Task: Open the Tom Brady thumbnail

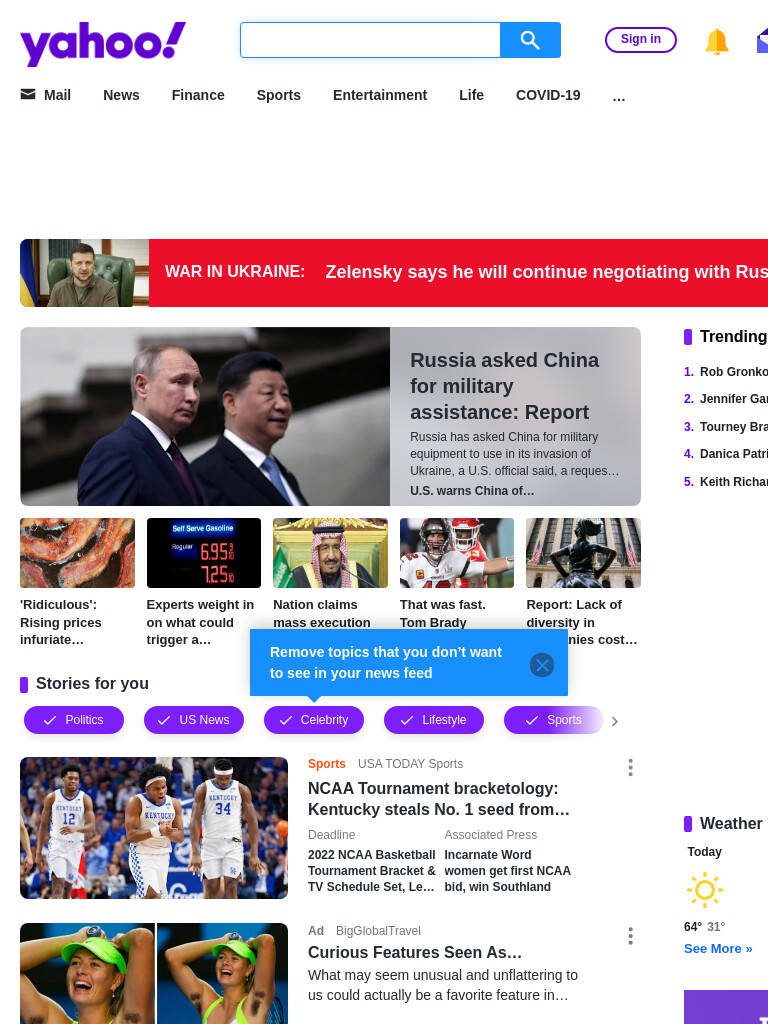Action: click(x=457, y=552)
